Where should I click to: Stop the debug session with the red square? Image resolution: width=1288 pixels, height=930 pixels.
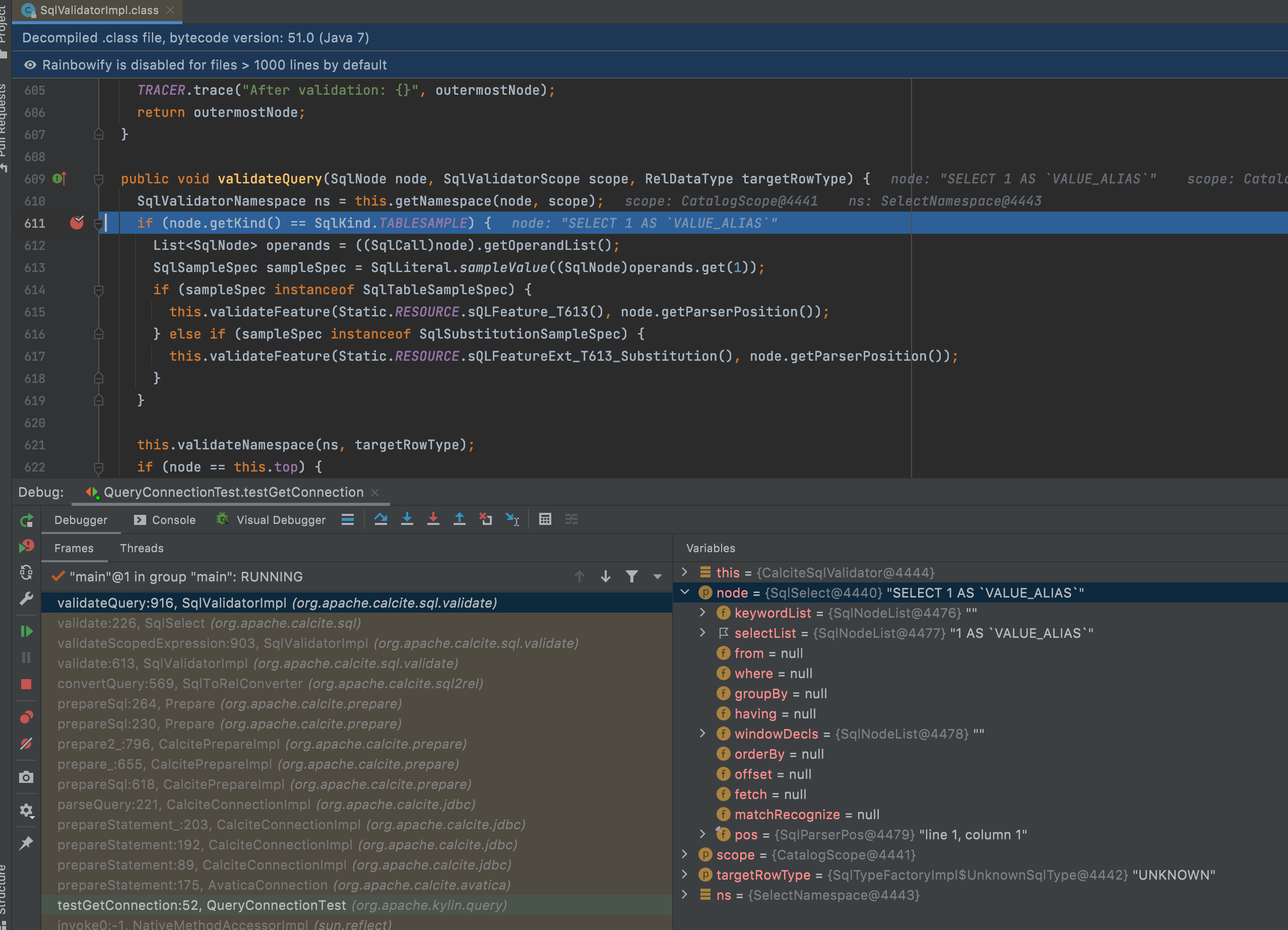(x=26, y=684)
